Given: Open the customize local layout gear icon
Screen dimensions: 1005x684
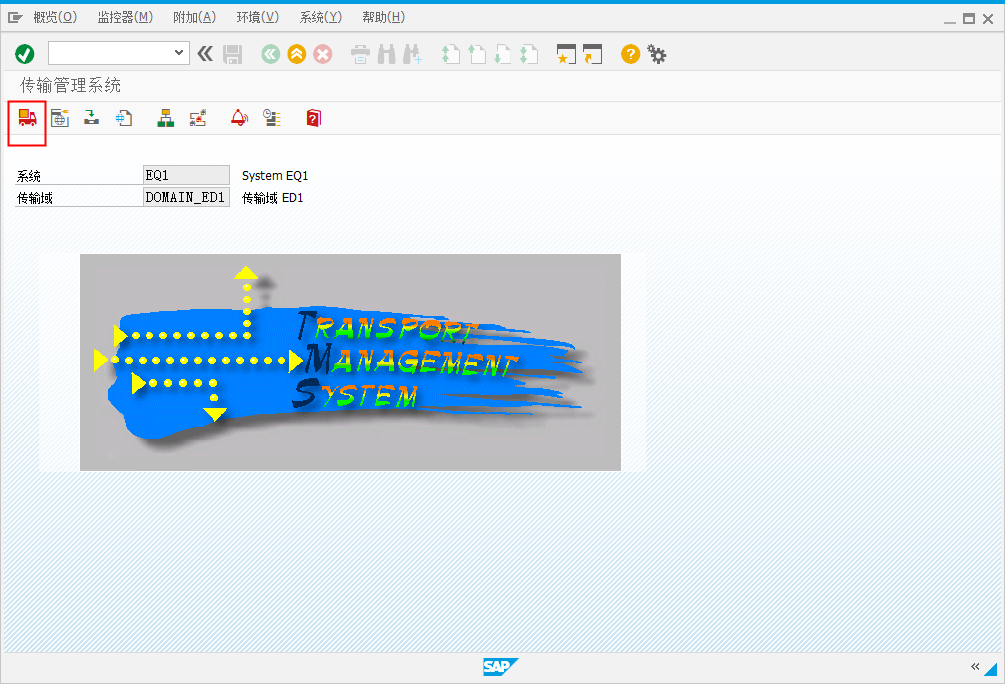Looking at the screenshot, I should point(656,54).
